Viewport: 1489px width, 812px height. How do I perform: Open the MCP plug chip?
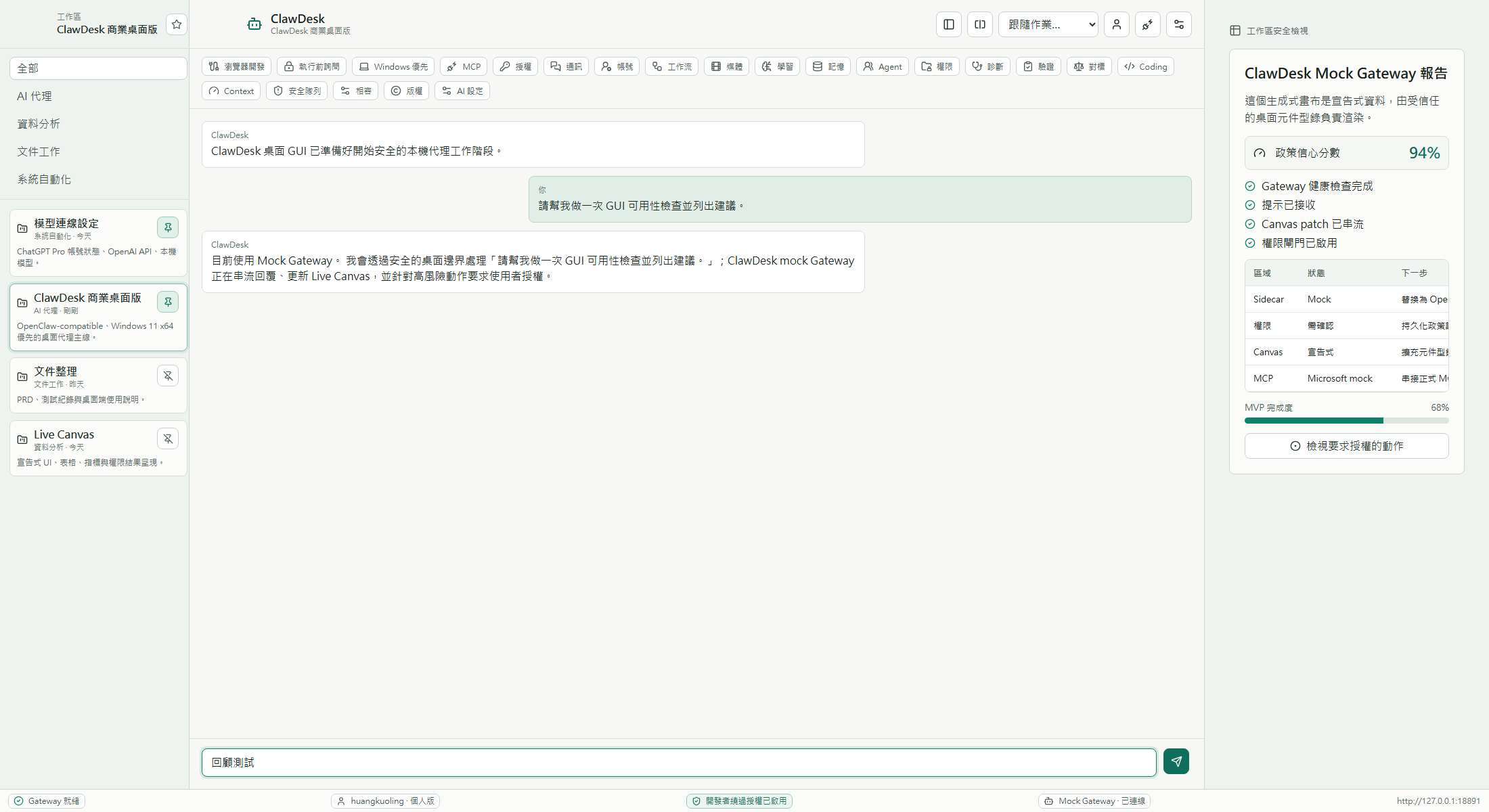point(464,66)
